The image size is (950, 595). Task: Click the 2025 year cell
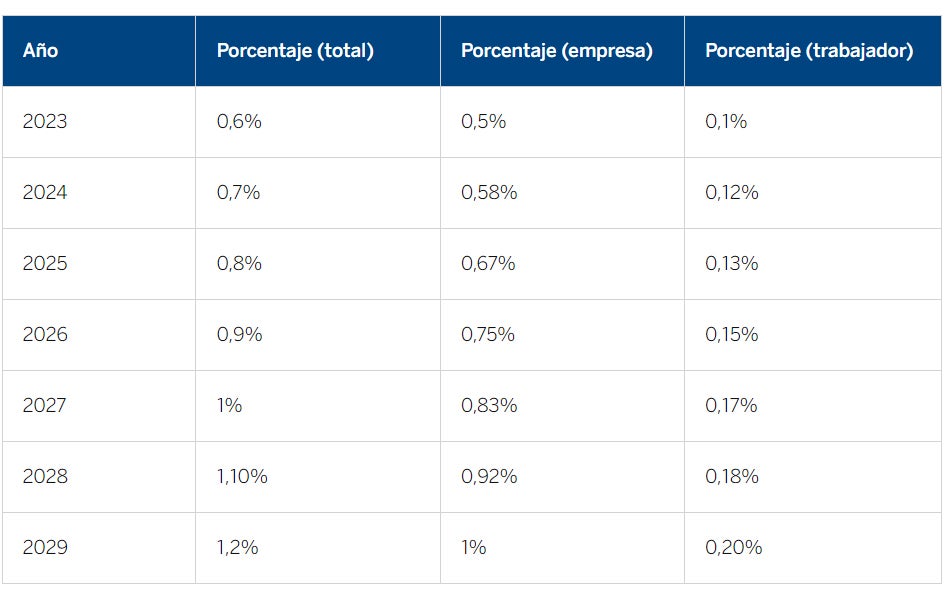click(x=45, y=264)
